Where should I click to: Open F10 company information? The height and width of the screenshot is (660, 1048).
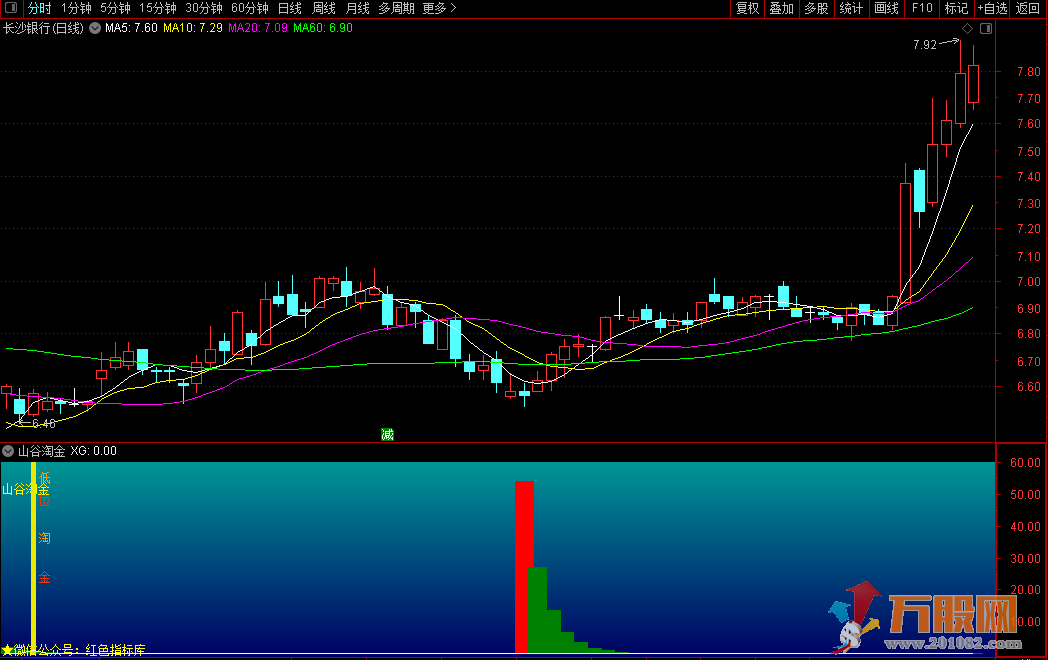click(922, 8)
